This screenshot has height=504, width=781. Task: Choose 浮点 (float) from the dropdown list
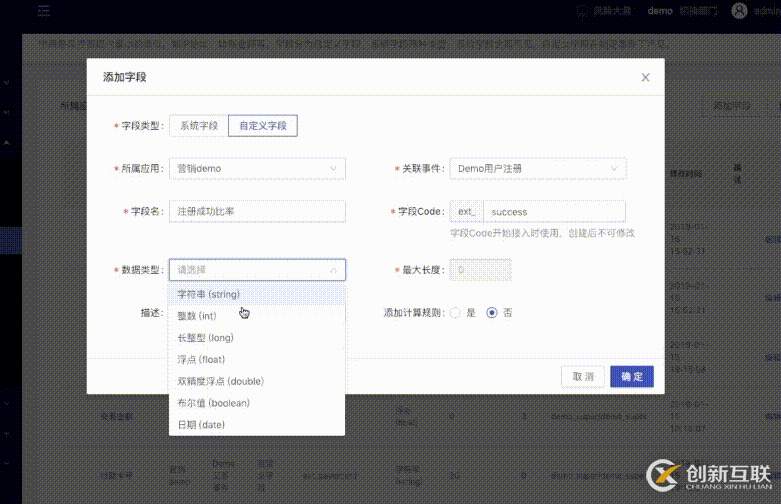click(x=200, y=360)
